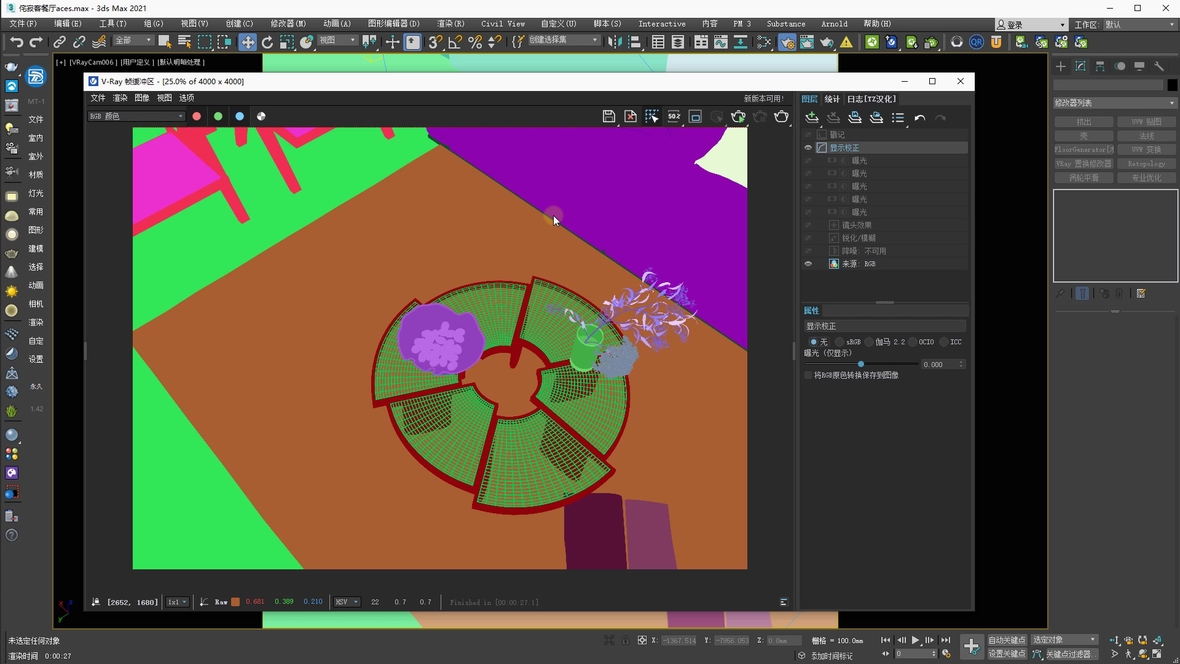Click the save image icon in frame buffer

pyautogui.click(x=608, y=117)
